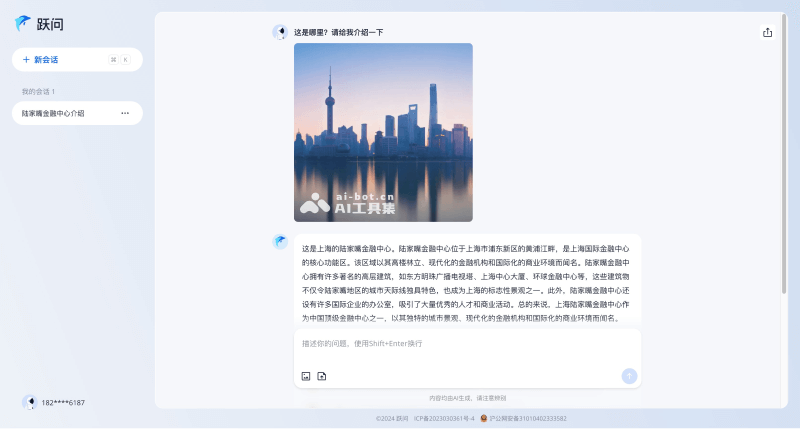Click the 跃问 dolphin logo icon
Image resolution: width=800 pixels, height=429 pixels.
coord(22,23)
